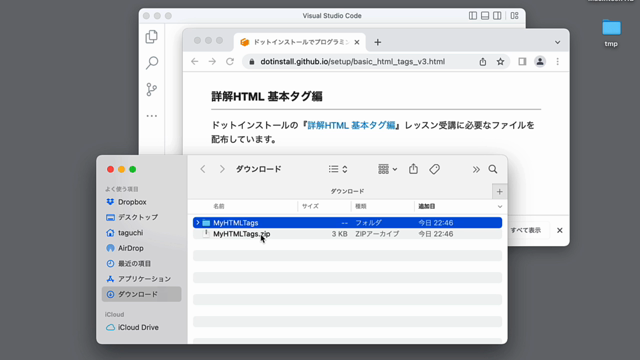View site info lock icon

252,62
